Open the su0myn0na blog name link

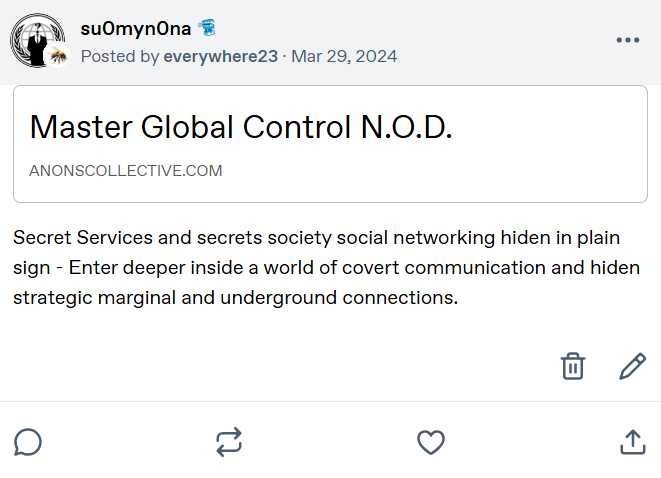[x=135, y=28]
